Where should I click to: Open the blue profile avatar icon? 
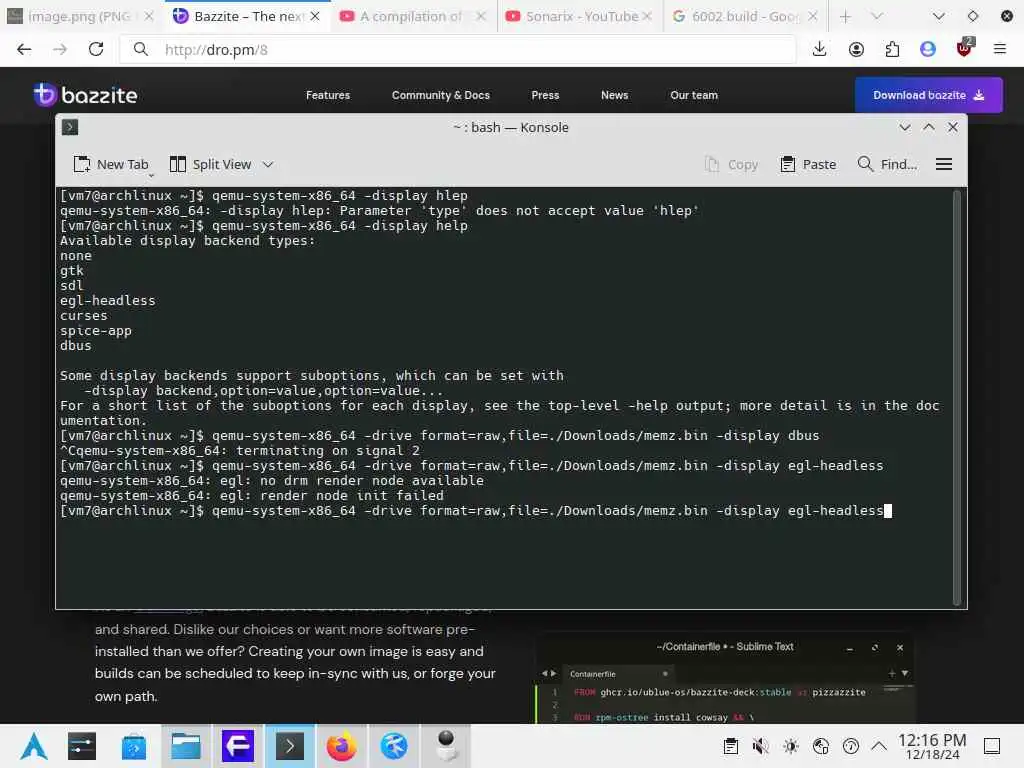point(928,49)
